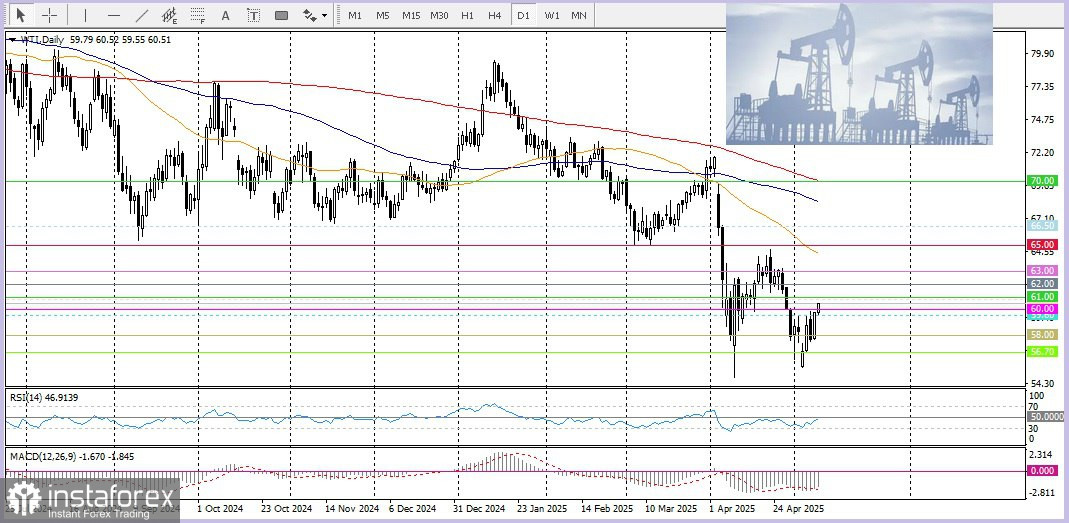Click the olive 58.00 price label

tap(1043, 335)
